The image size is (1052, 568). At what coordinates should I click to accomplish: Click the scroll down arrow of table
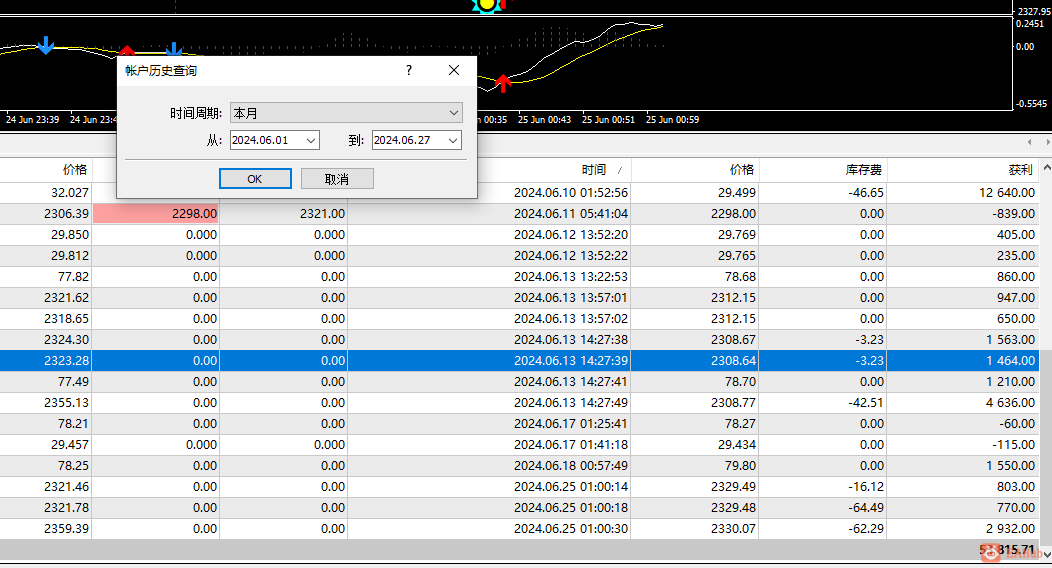pyautogui.click(x=1046, y=554)
